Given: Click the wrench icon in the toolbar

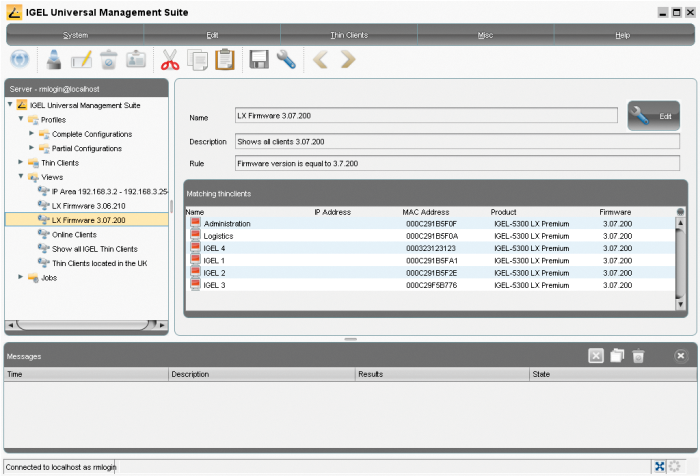Looking at the screenshot, I should point(286,60).
